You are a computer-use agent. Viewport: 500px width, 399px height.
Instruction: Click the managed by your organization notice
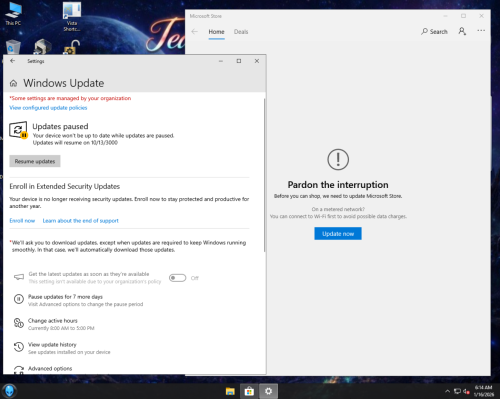pyautogui.click(x=70, y=98)
